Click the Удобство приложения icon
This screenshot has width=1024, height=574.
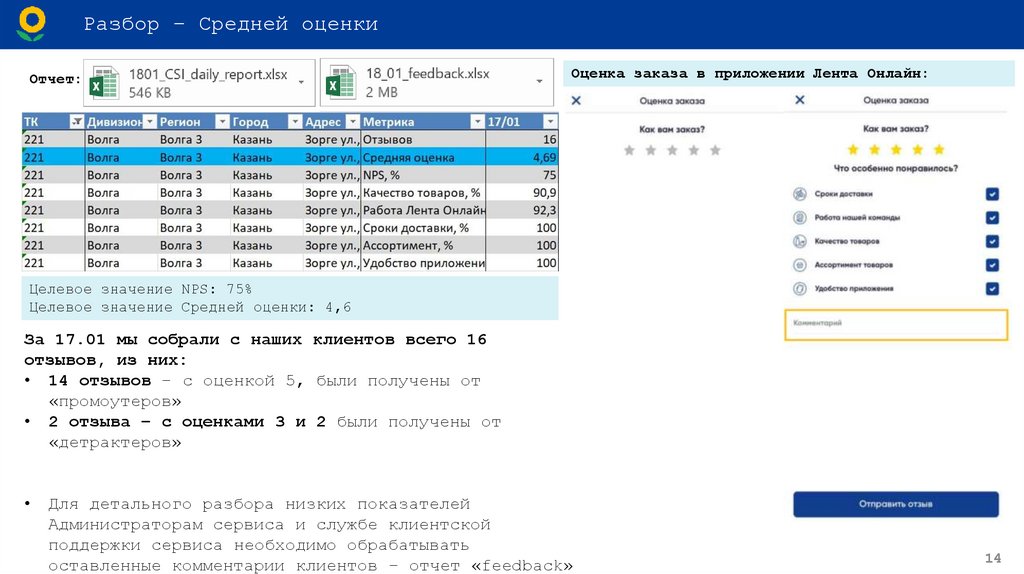(799, 288)
